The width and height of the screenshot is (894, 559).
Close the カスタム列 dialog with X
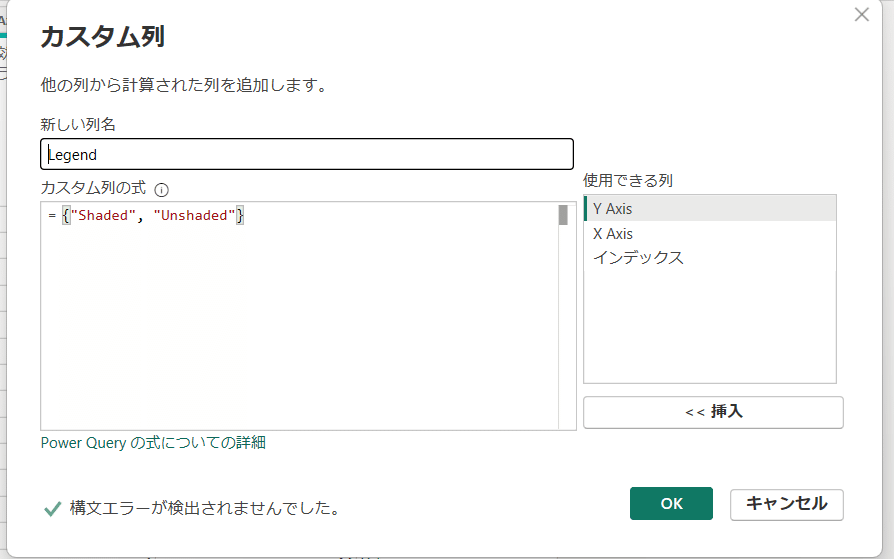pos(862,14)
